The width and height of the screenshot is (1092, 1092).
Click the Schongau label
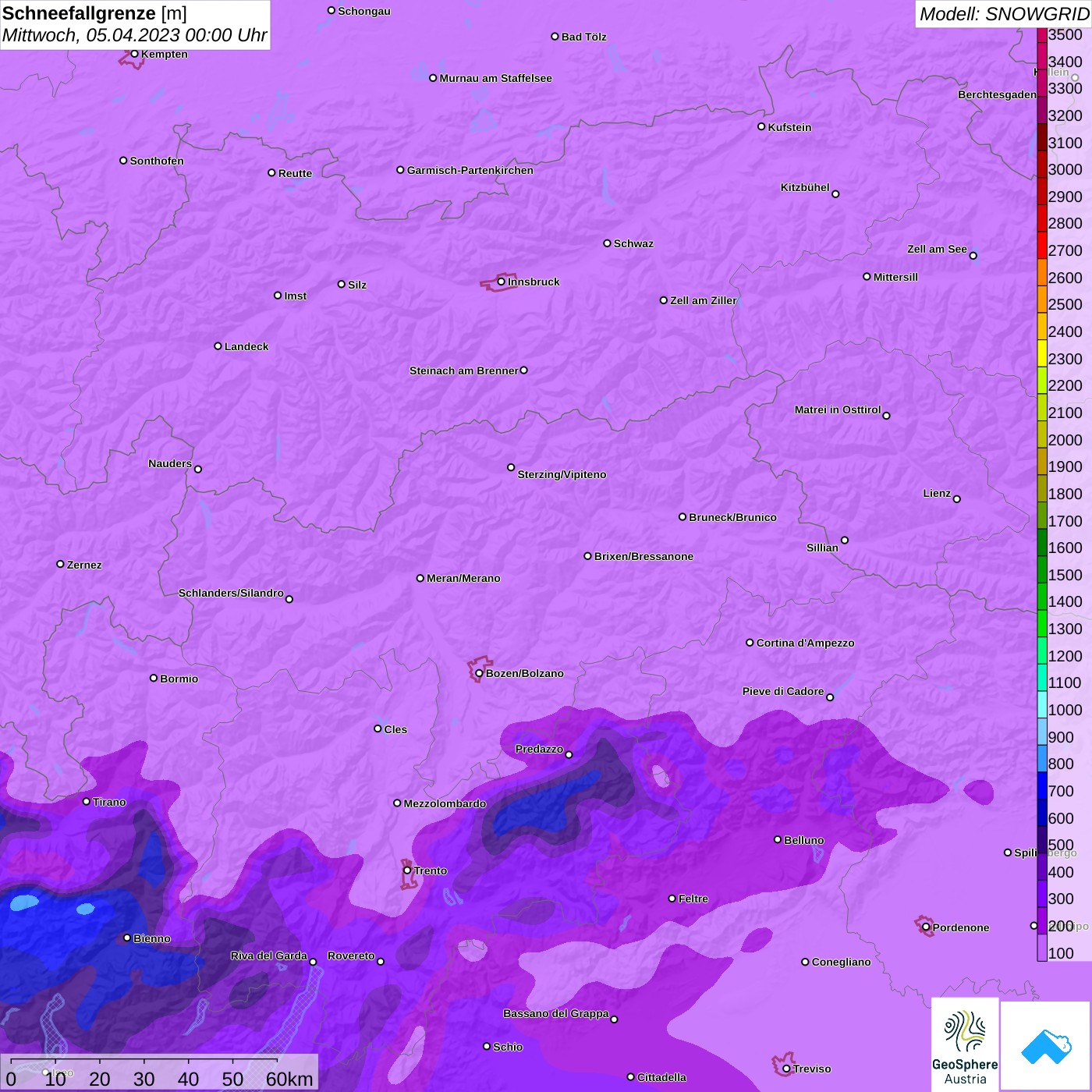pos(364,11)
